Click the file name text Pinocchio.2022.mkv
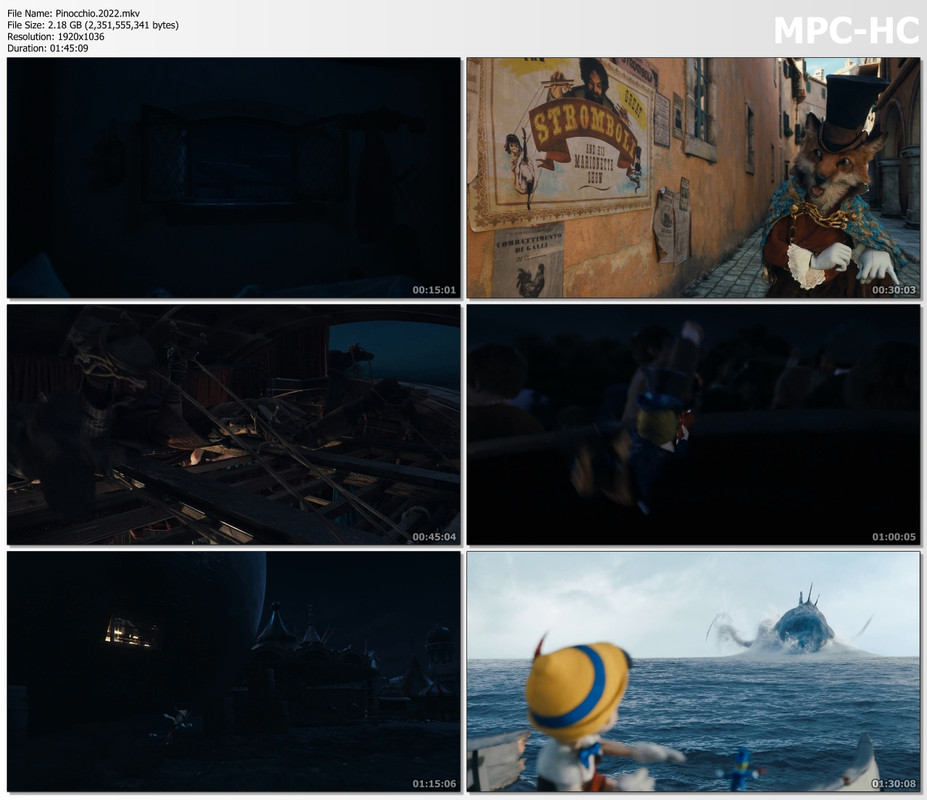Image resolution: width=927 pixels, height=800 pixels. tap(98, 14)
